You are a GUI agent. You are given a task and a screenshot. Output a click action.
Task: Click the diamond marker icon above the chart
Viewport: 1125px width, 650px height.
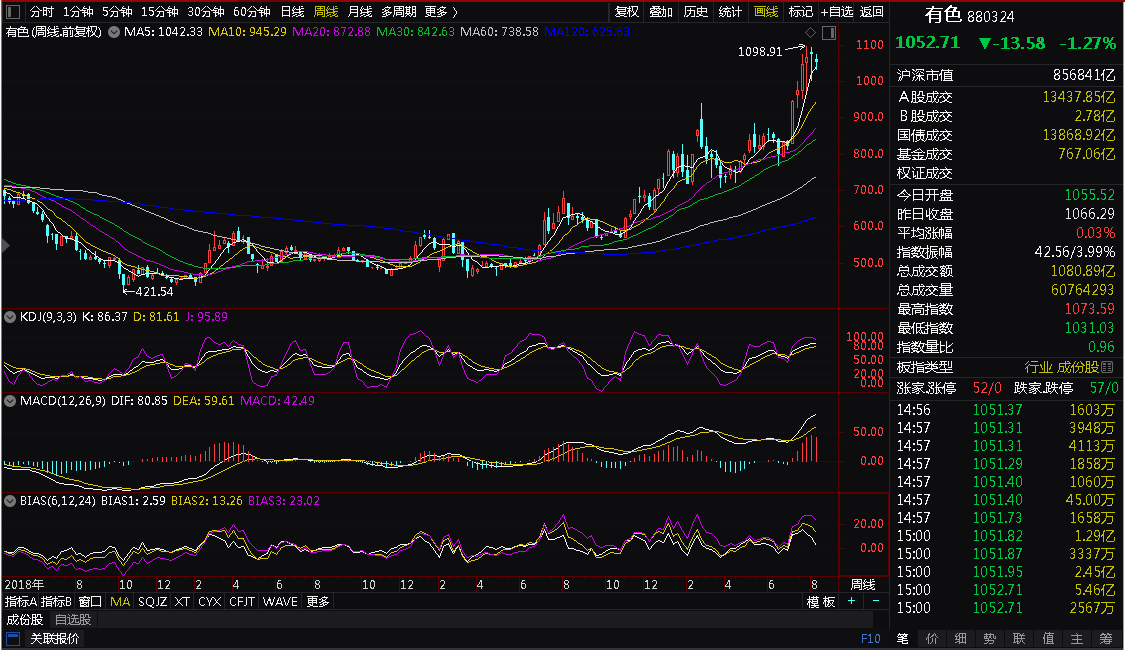(810, 32)
